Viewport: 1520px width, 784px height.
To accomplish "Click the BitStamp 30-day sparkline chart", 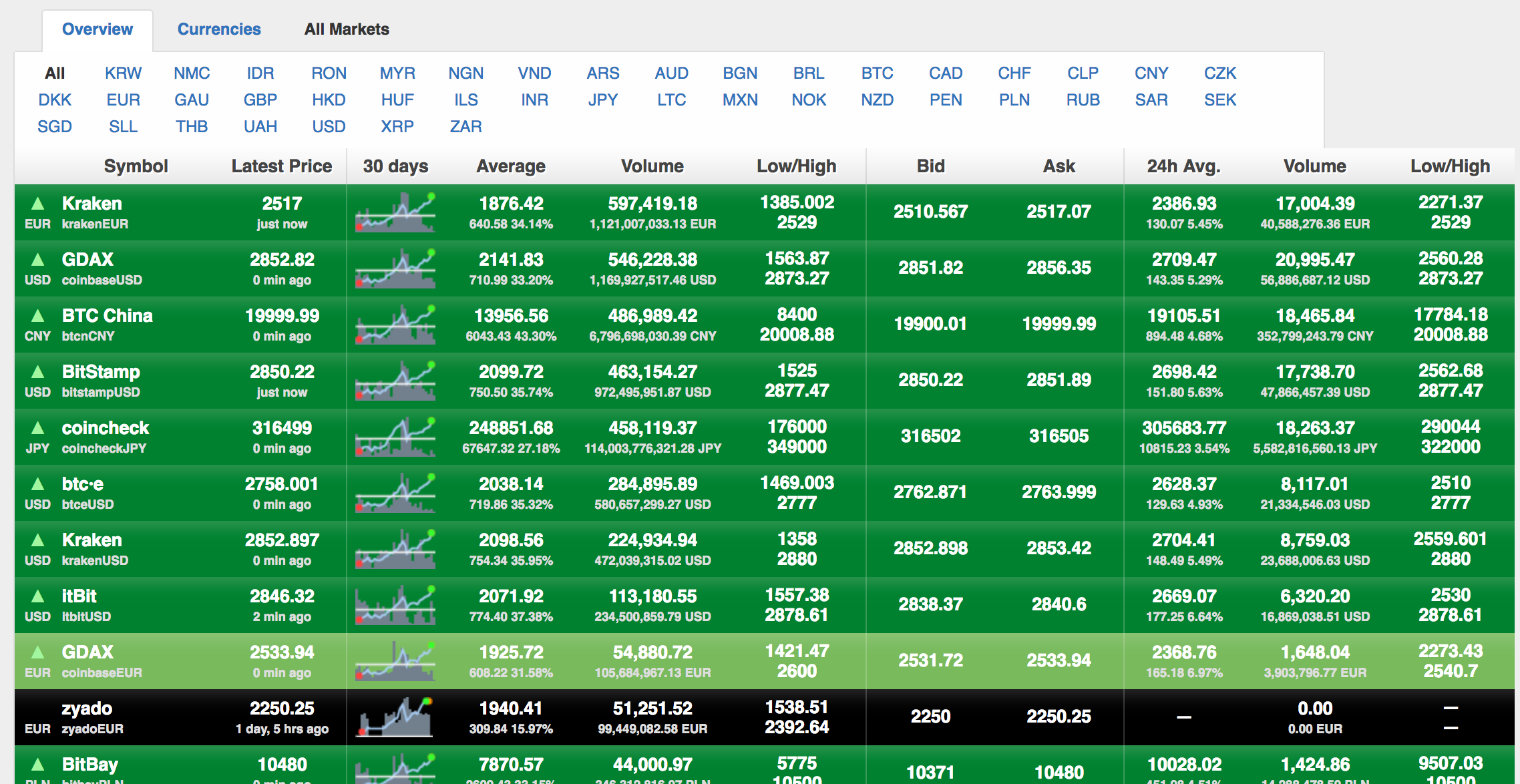I will (x=395, y=381).
